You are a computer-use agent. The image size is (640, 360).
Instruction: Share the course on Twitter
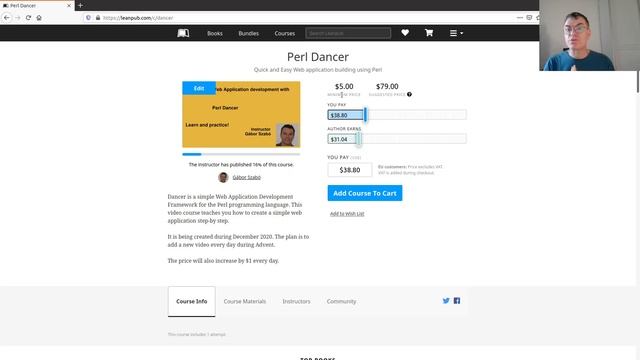[446, 301]
